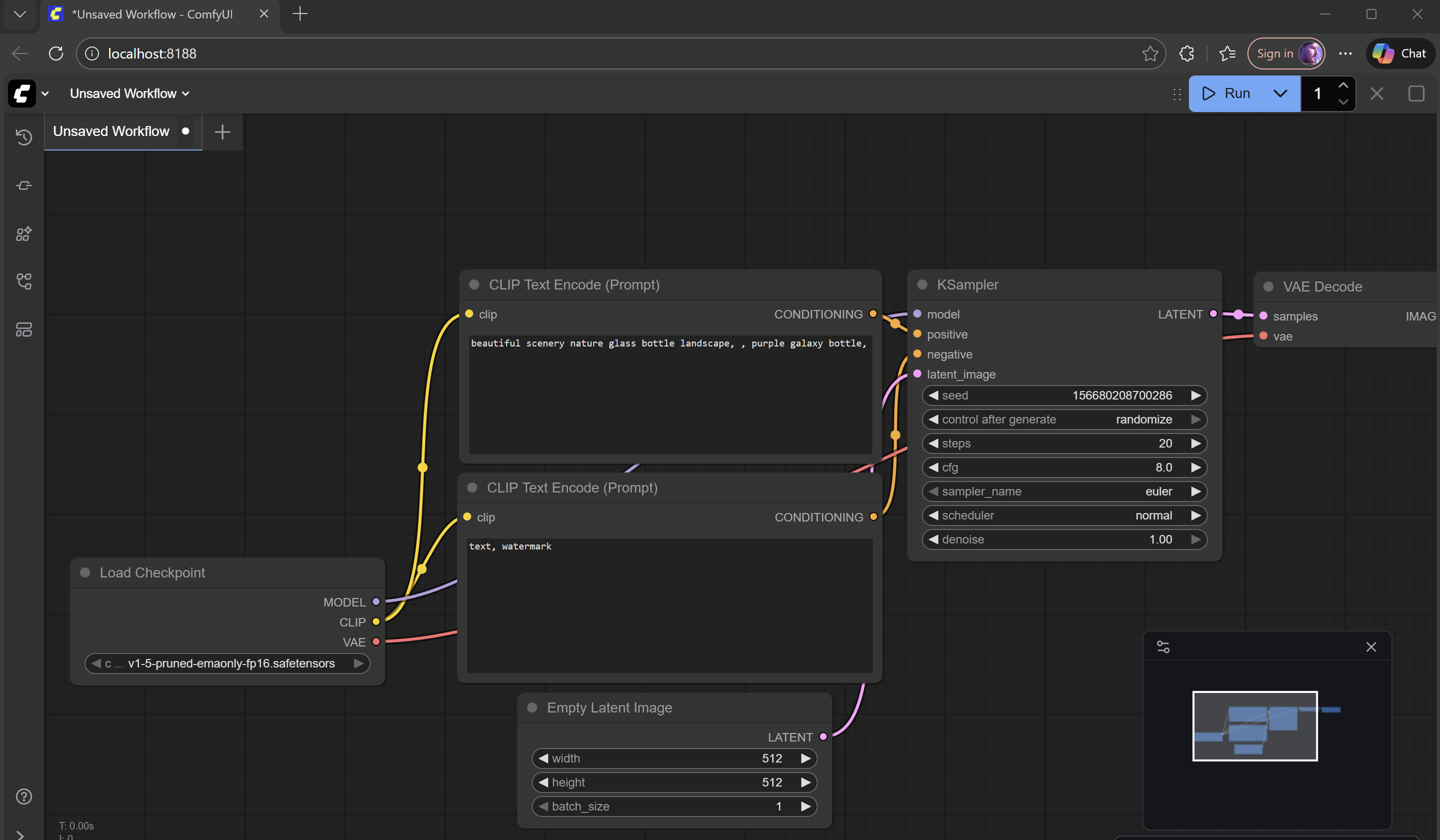The image size is (1440, 840).
Task: Open the model library sidebar icon
Action: coord(24,233)
